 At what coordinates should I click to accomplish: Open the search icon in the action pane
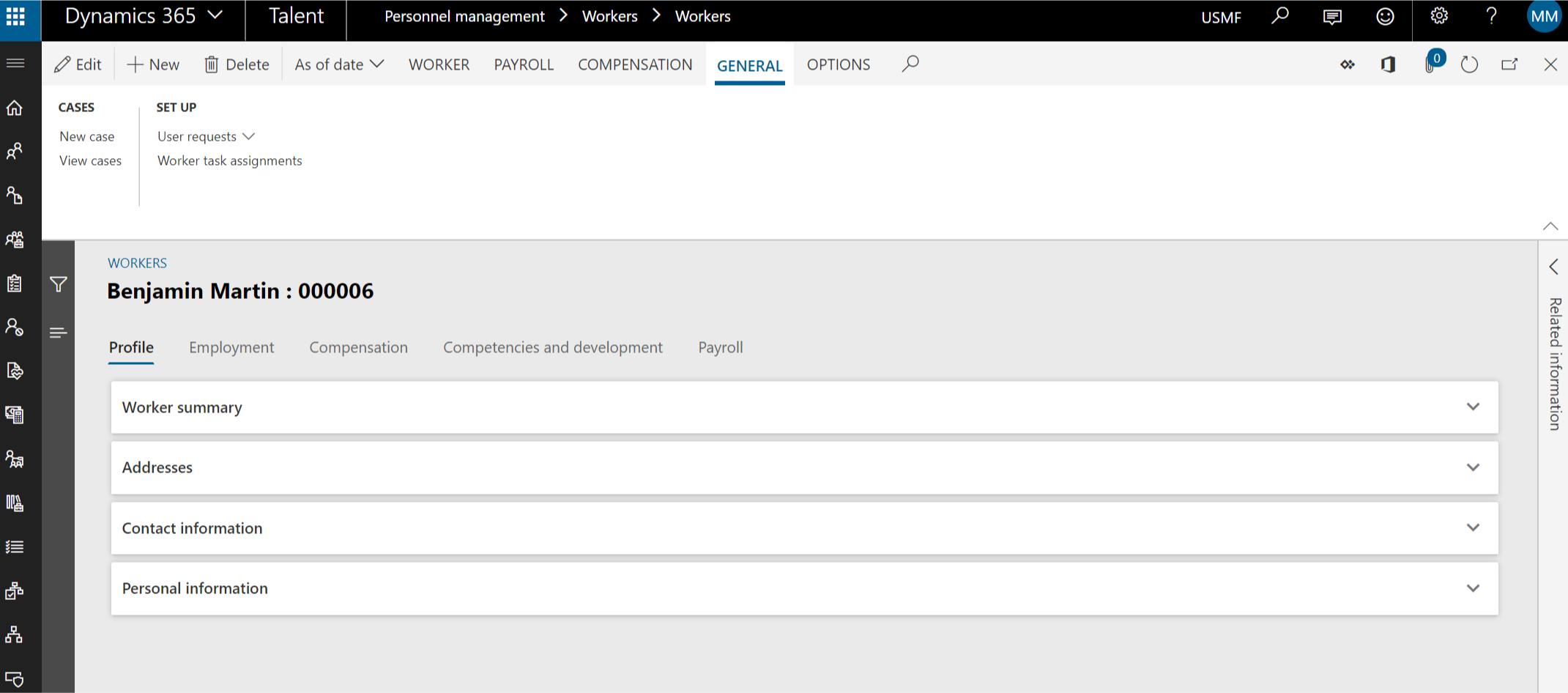(x=910, y=64)
